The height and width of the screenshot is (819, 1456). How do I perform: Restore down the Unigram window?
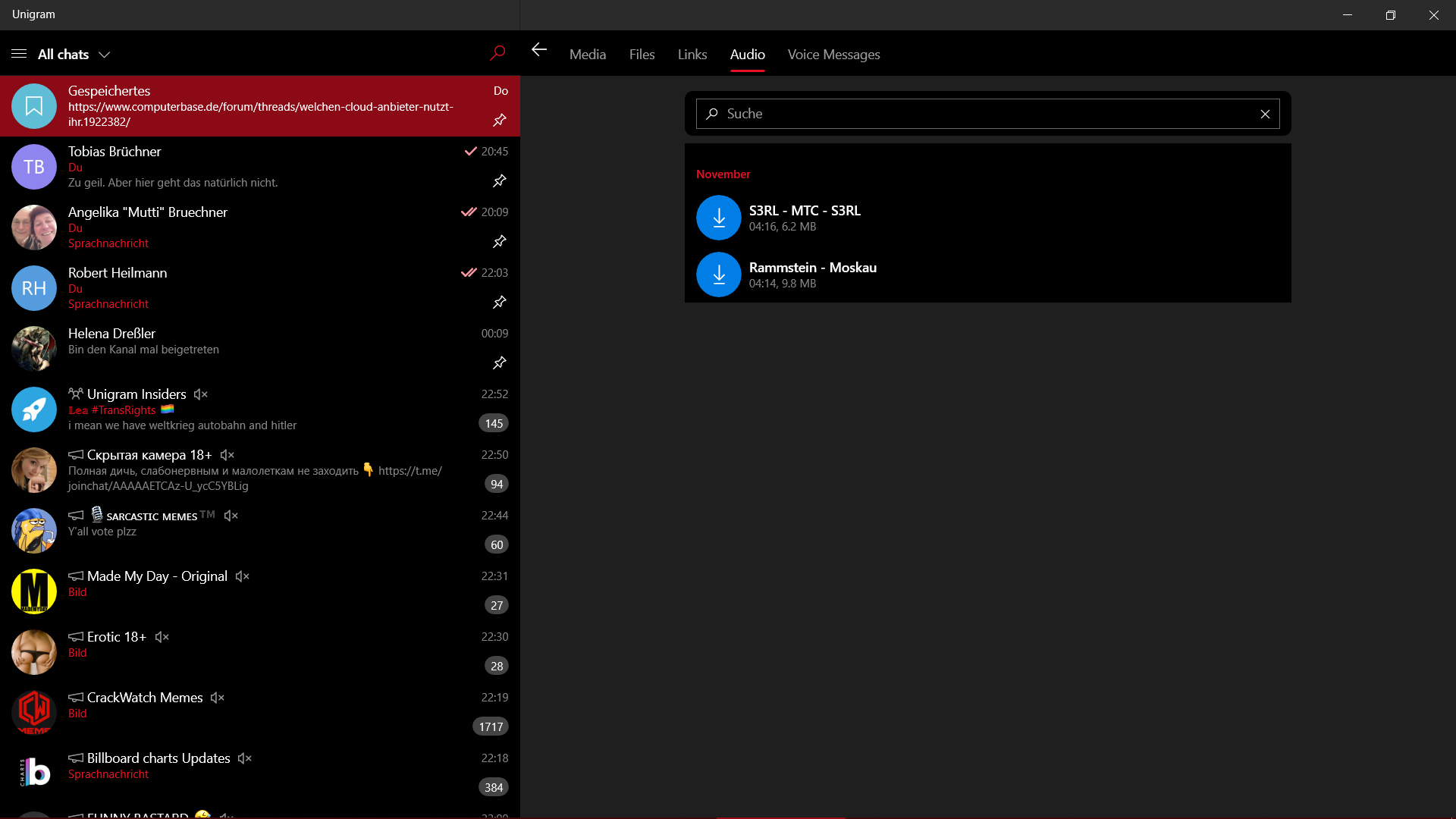(1391, 15)
